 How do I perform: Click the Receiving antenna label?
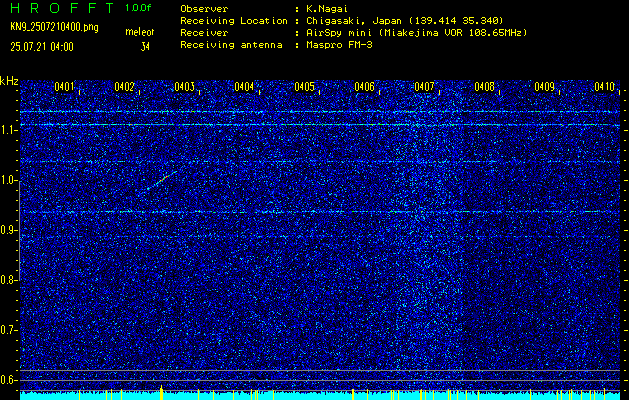click(x=231, y=45)
